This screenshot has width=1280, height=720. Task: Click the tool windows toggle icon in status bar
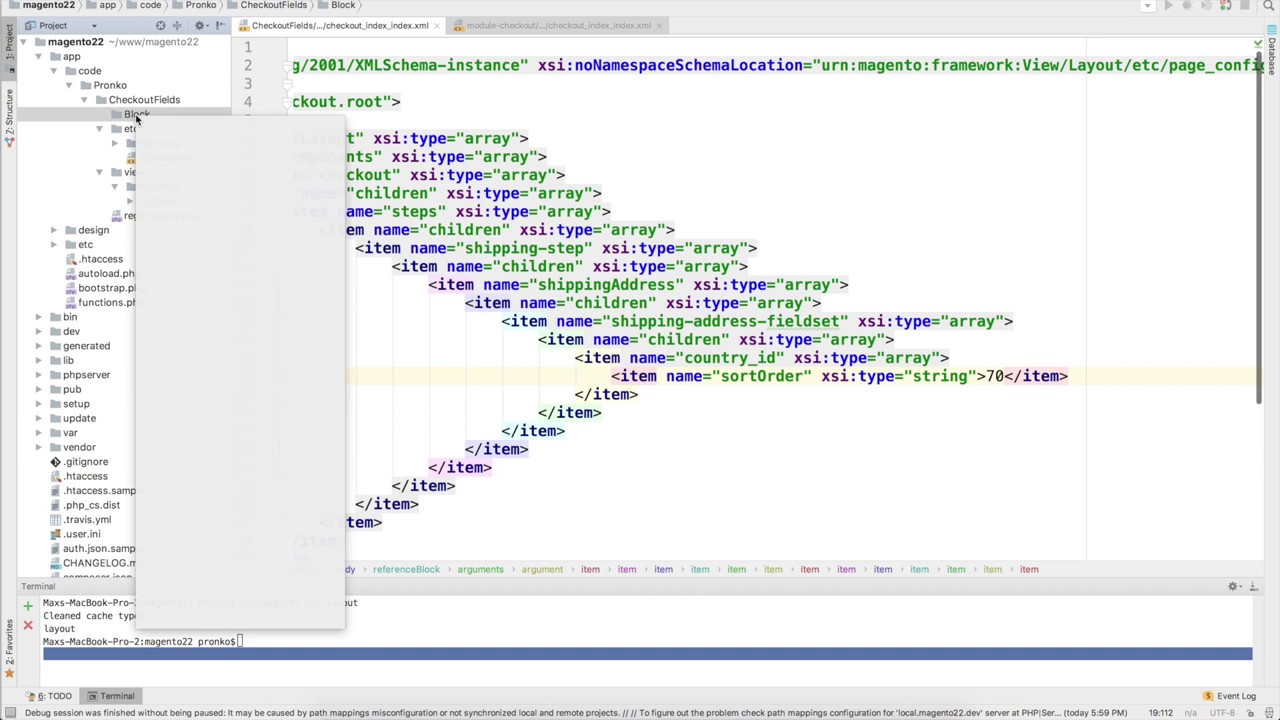point(8,713)
